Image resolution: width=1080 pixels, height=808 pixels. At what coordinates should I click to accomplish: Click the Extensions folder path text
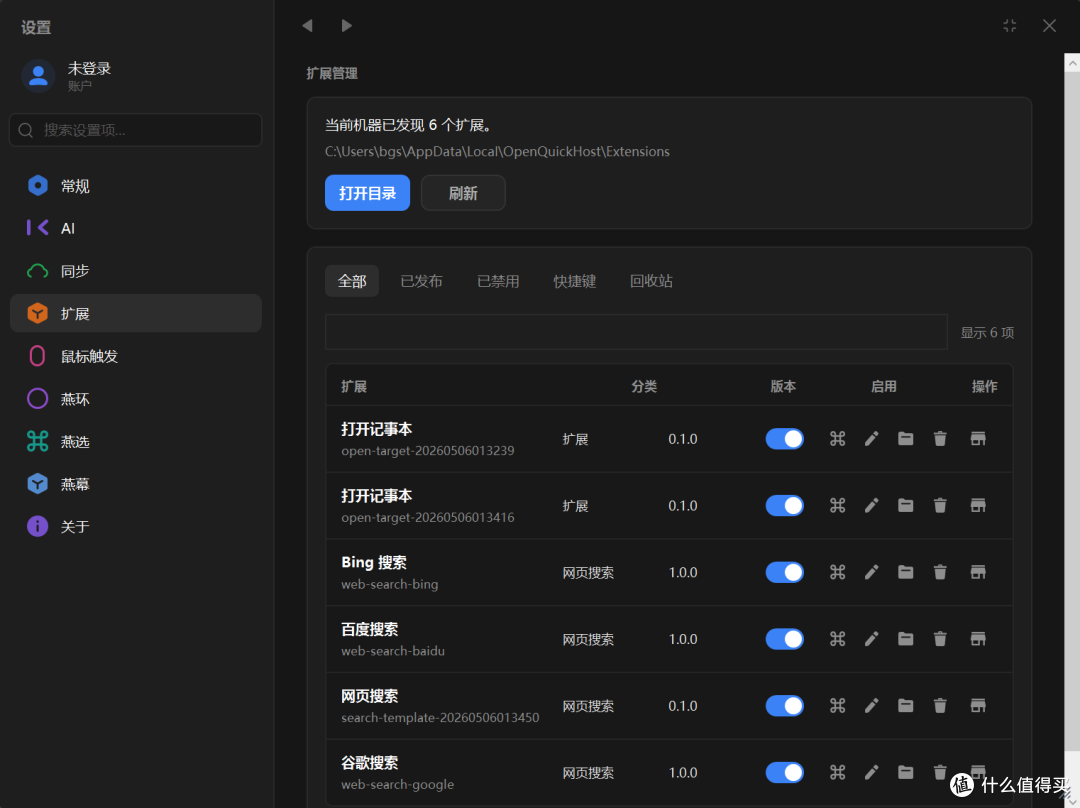coord(497,152)
